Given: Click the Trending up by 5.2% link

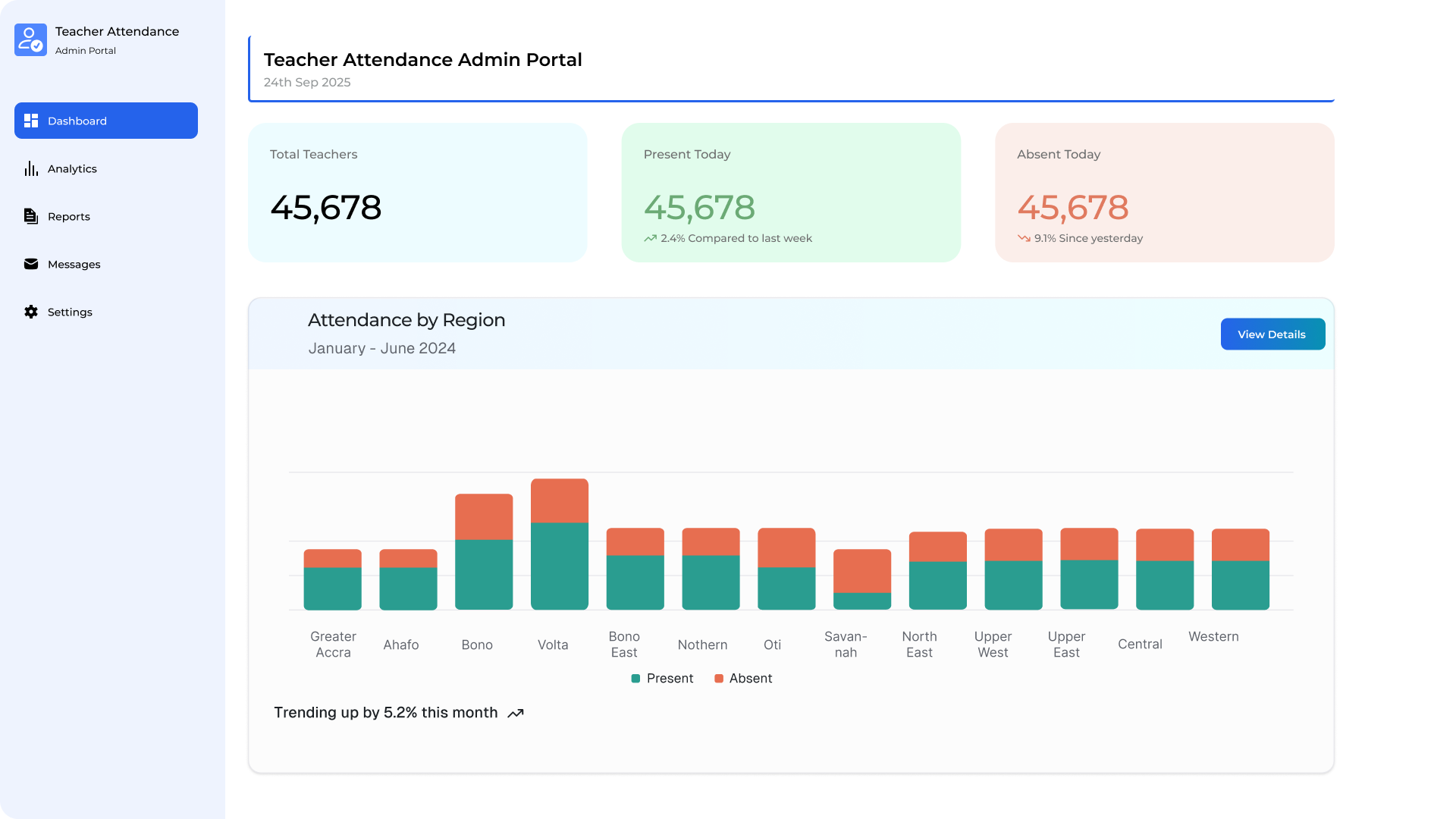Looking at the screenshot, I should point(385,713).
